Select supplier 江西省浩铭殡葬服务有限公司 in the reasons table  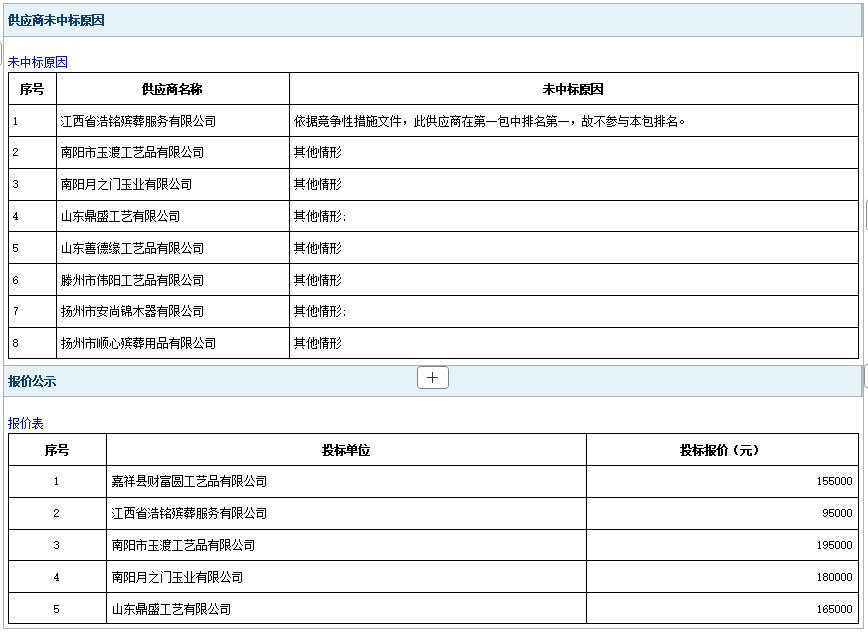(138, 121)
